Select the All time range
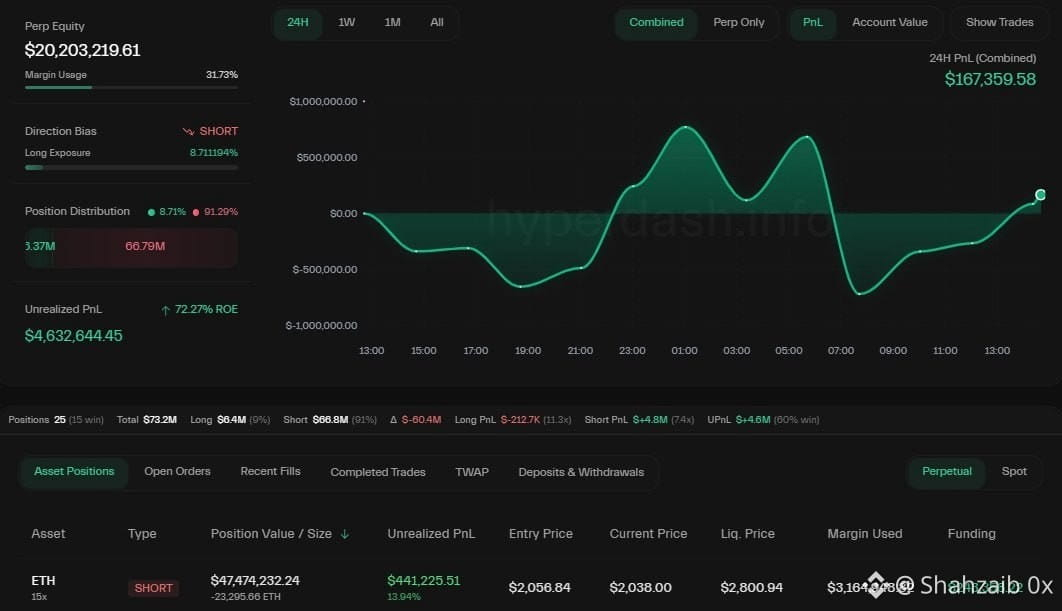 (x=437, y=22)
